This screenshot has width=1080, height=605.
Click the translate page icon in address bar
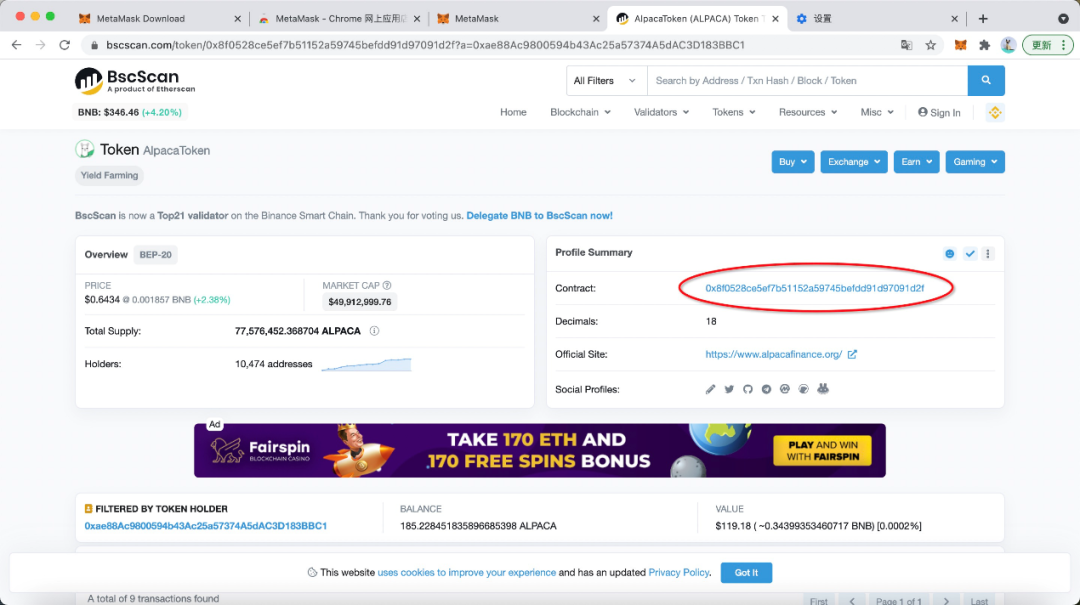point(906,45)
